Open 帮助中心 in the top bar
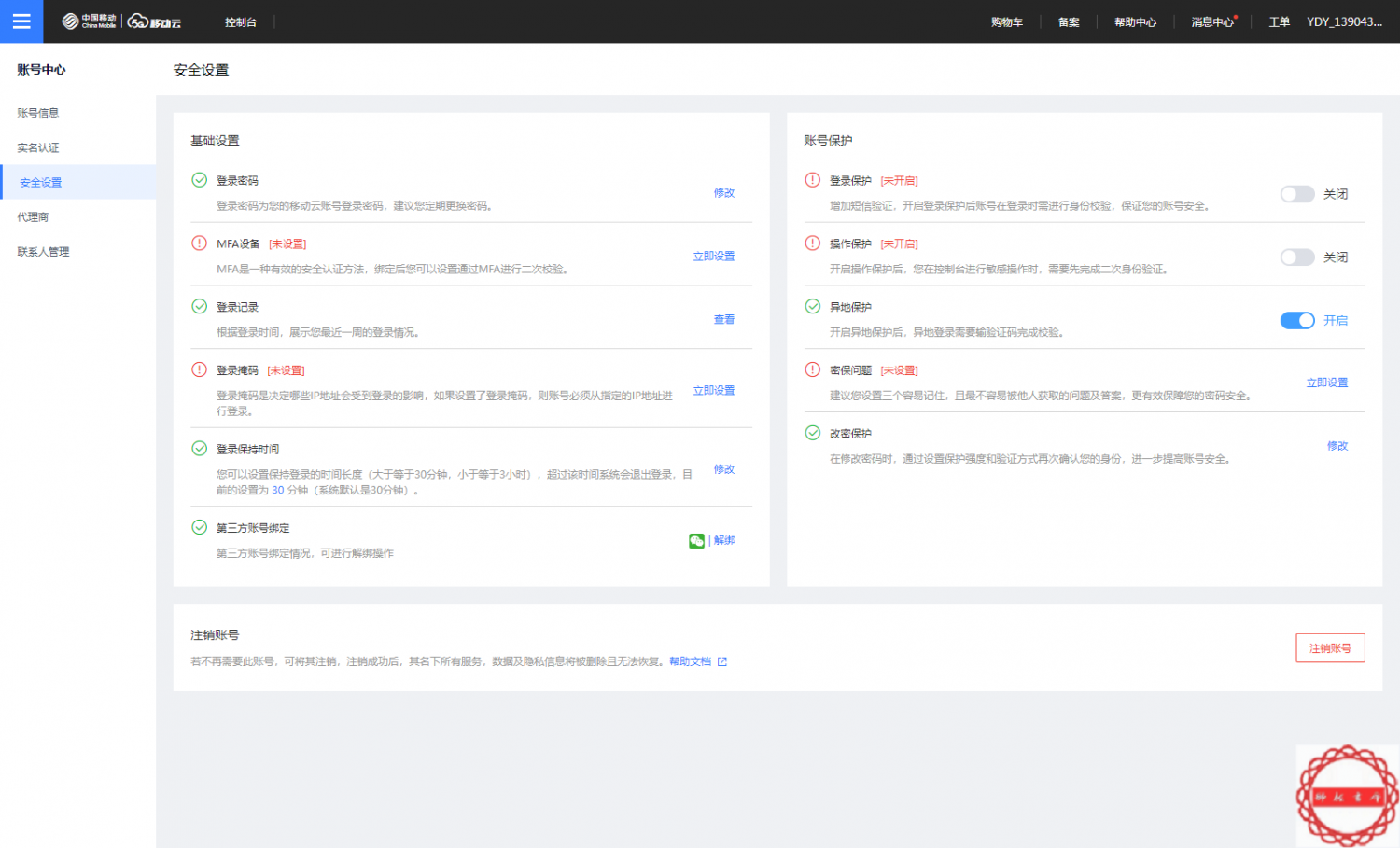 [1135, 22]
